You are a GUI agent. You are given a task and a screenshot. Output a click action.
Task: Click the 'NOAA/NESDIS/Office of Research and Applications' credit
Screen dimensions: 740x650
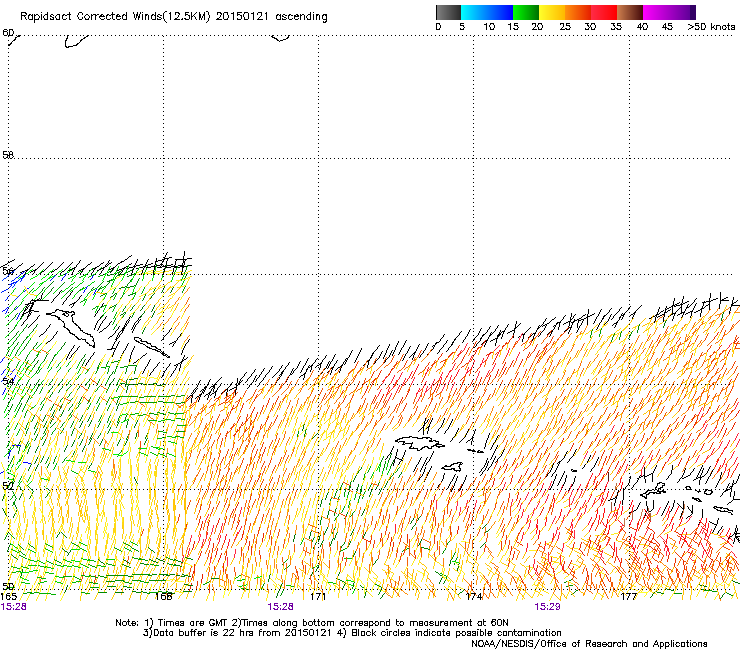coord(589,644)
